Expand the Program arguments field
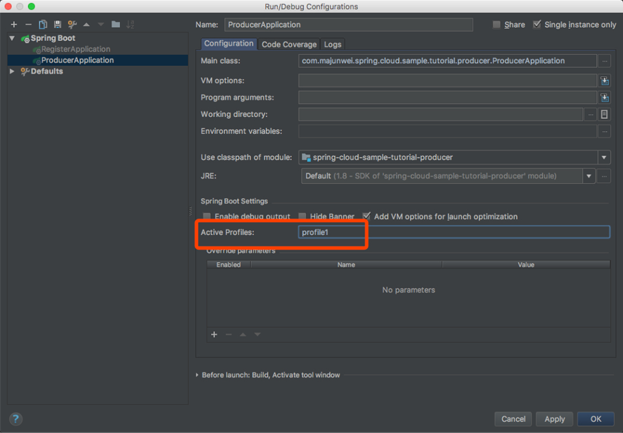 604,98
